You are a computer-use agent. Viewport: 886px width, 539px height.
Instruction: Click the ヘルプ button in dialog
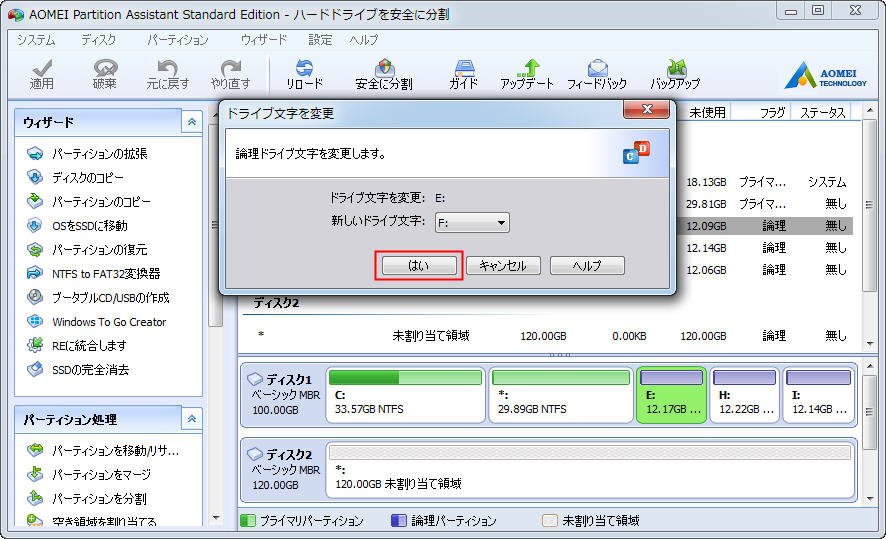pos(587,266)
